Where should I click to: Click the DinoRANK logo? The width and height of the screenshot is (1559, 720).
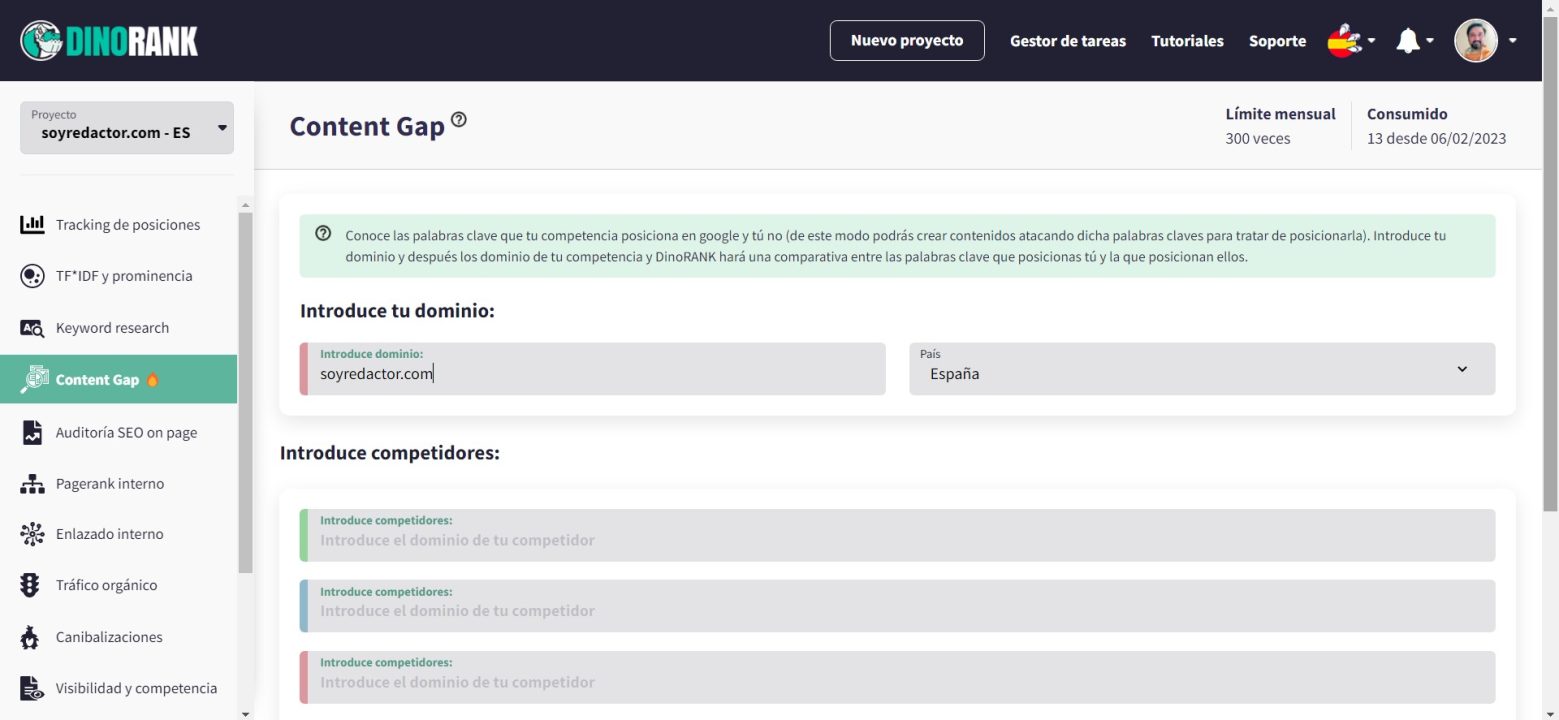pos(109,40)
